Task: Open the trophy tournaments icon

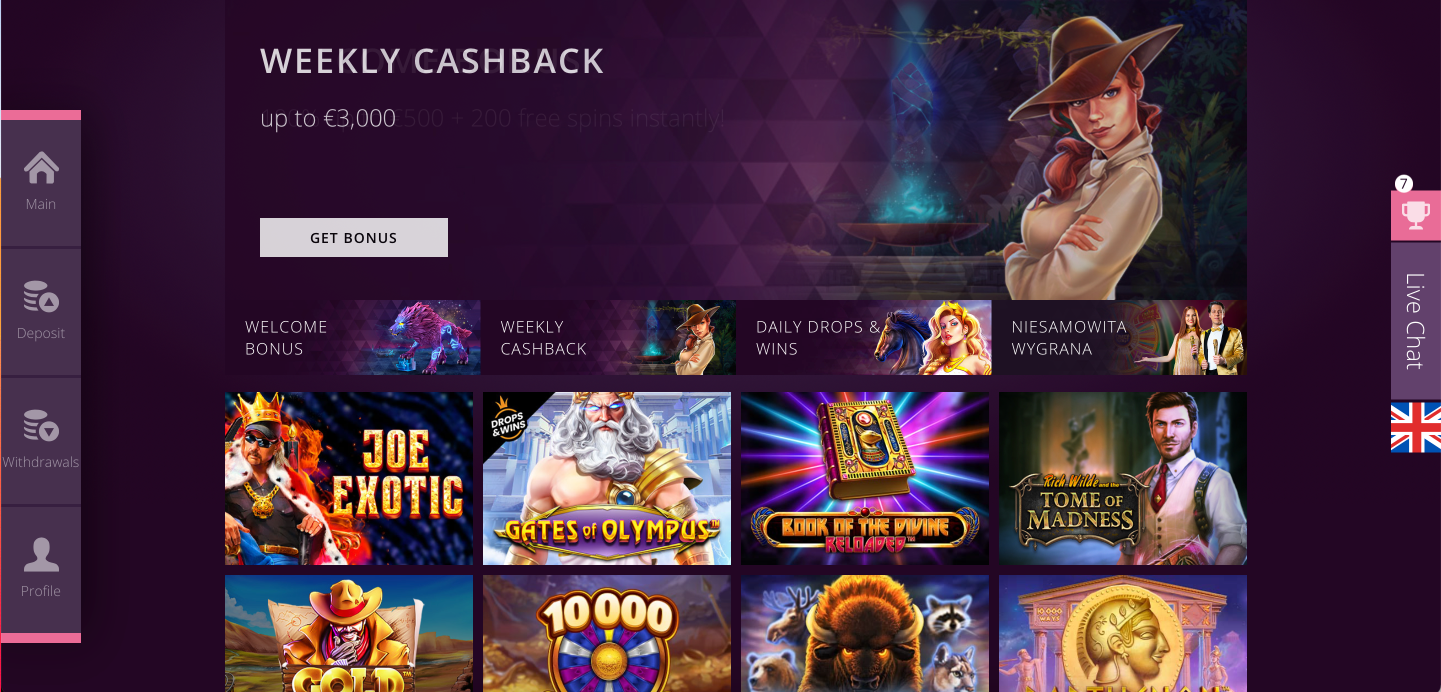Action: click(x=1416, y=215)
